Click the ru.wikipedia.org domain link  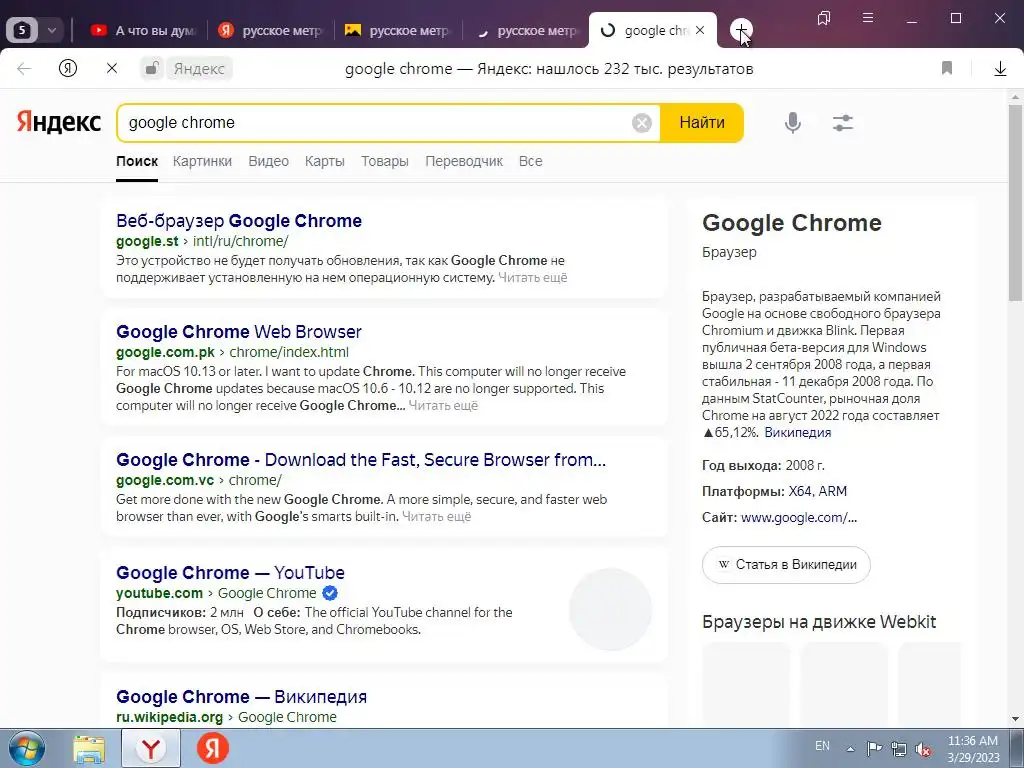pyautogui.click(x=170, y=717)
